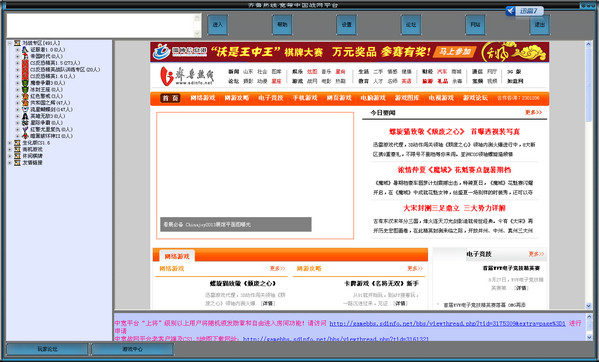This screenshot has width=599, height=362.
Task: Expand the CS反恐精英1.5 (273人) node
Action: 17,63
